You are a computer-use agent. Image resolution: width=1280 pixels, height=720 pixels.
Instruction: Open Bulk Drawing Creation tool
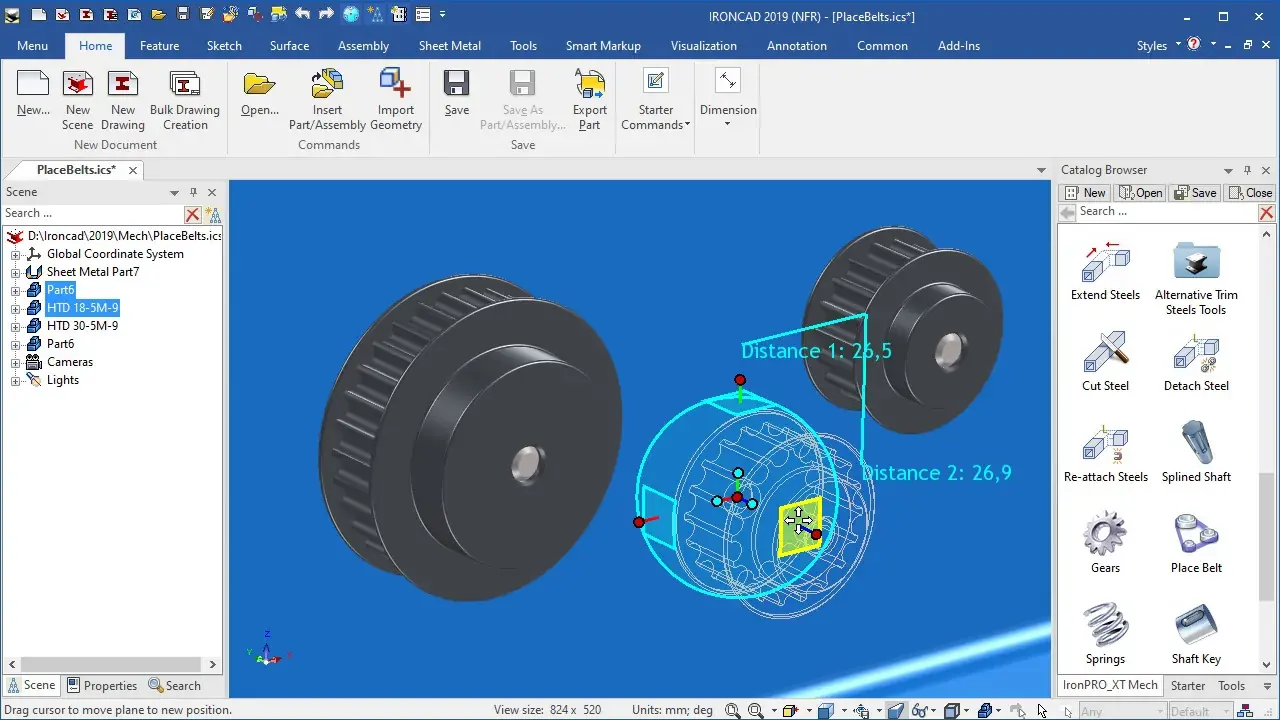(185, 100)
